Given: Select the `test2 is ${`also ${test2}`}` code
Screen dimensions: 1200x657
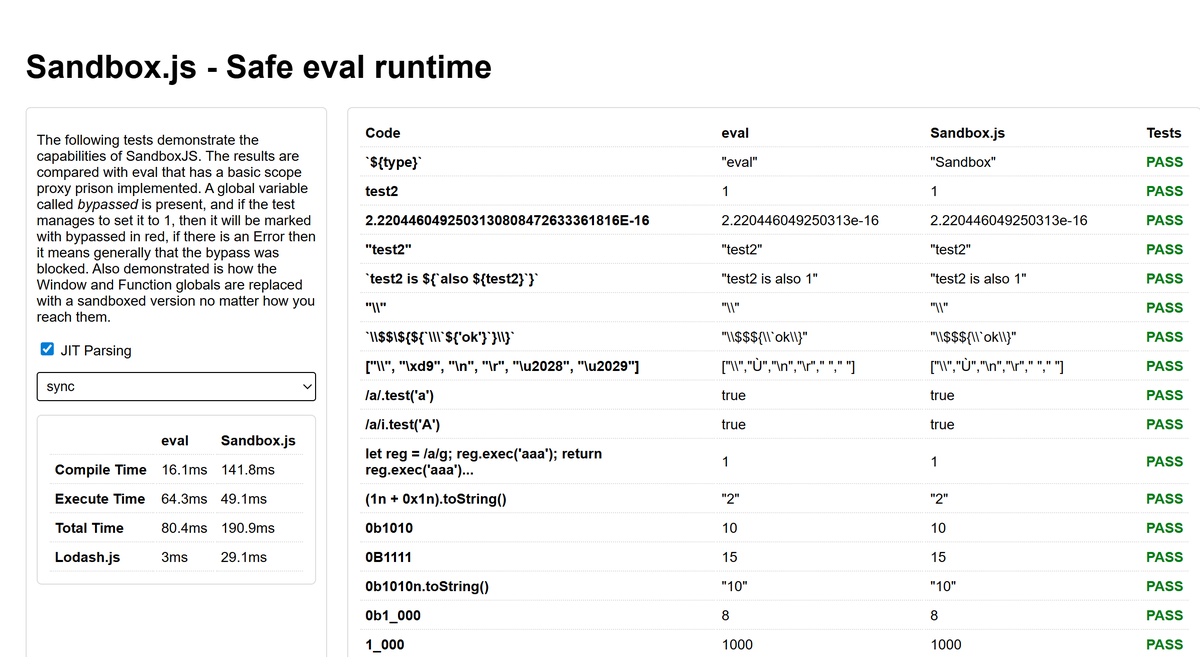Looking at the screenshot, I should point(454,279).
